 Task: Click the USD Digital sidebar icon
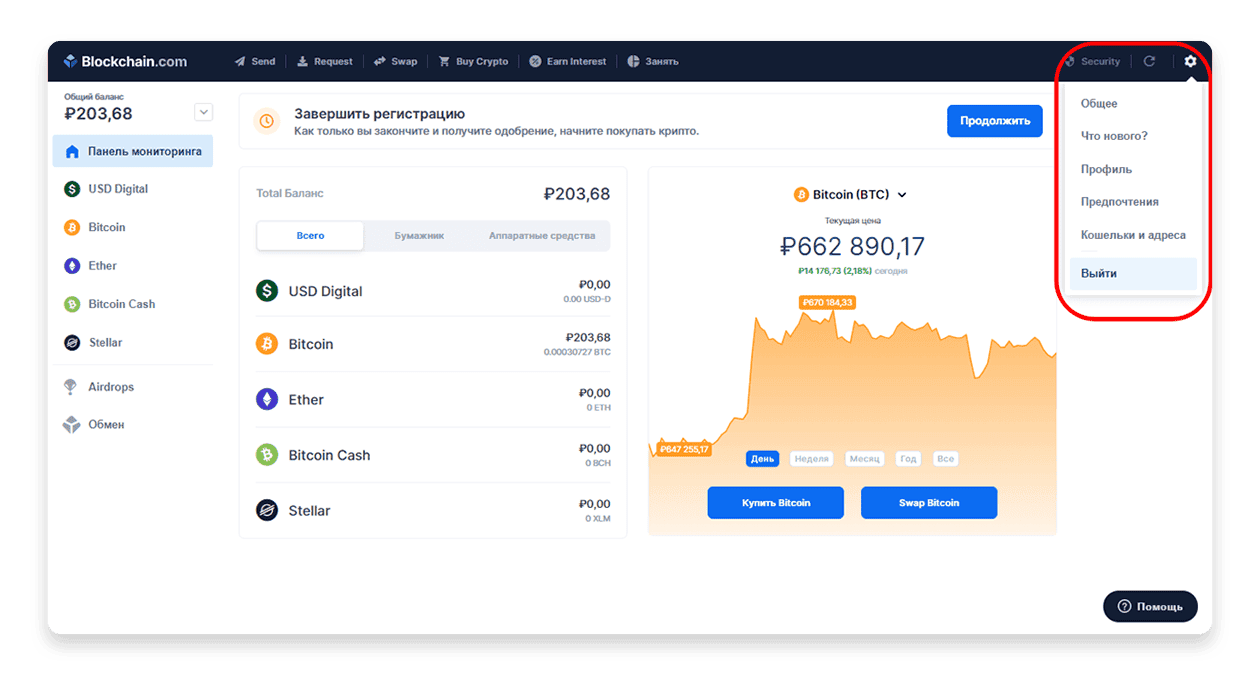click(72, 189)
